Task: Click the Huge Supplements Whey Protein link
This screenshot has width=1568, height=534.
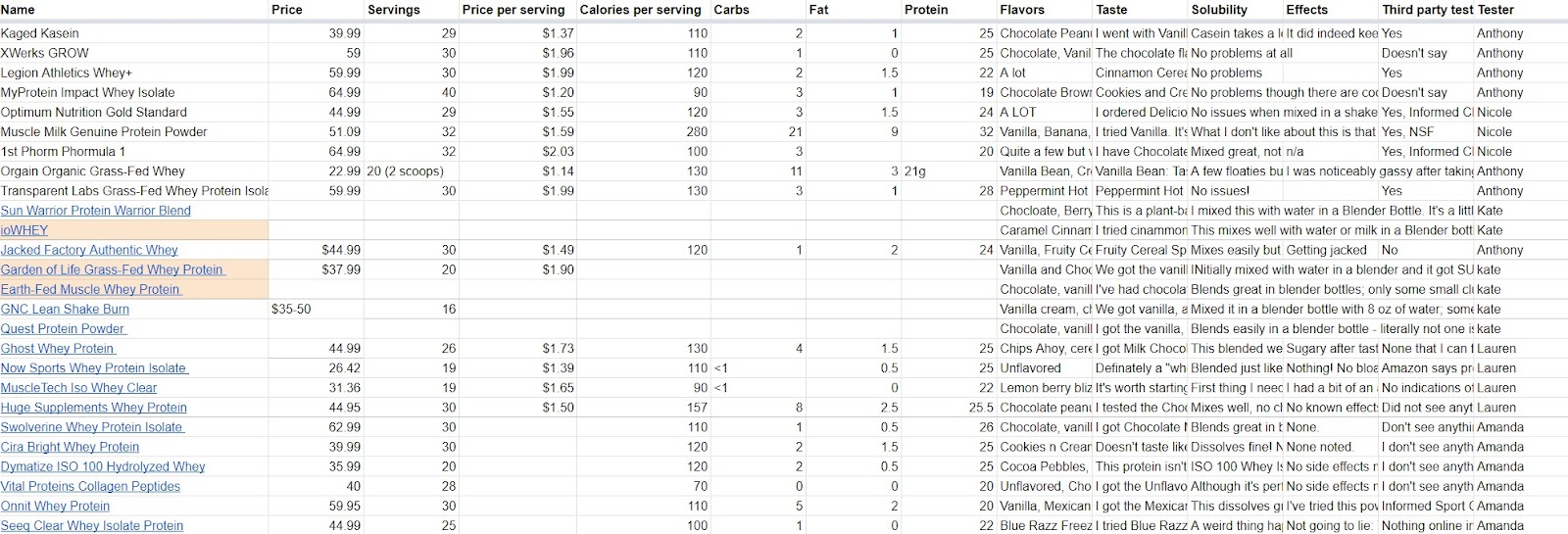Action: tap(94, 408)
